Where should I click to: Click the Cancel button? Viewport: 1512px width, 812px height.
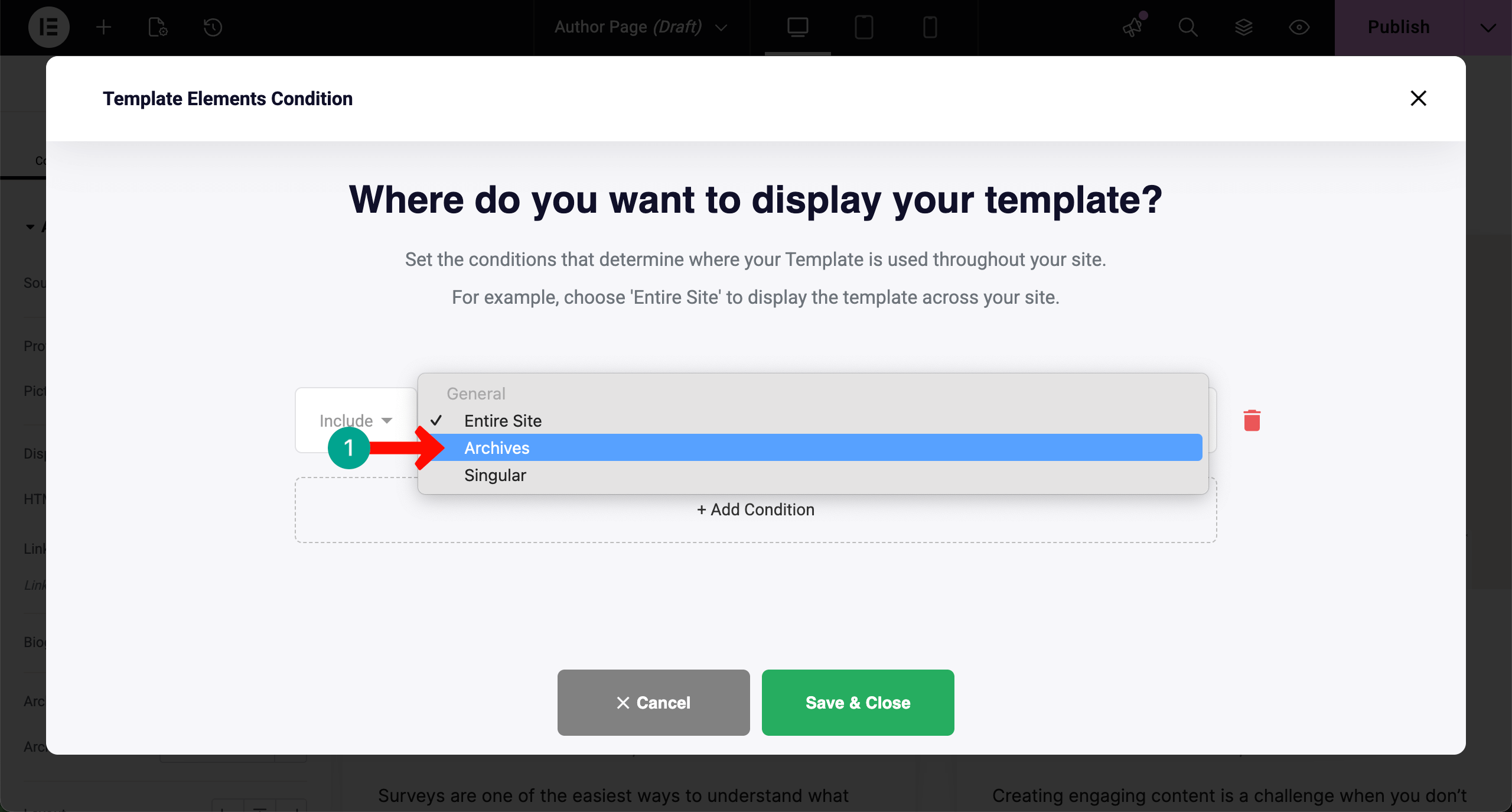(x=653, y=702)
